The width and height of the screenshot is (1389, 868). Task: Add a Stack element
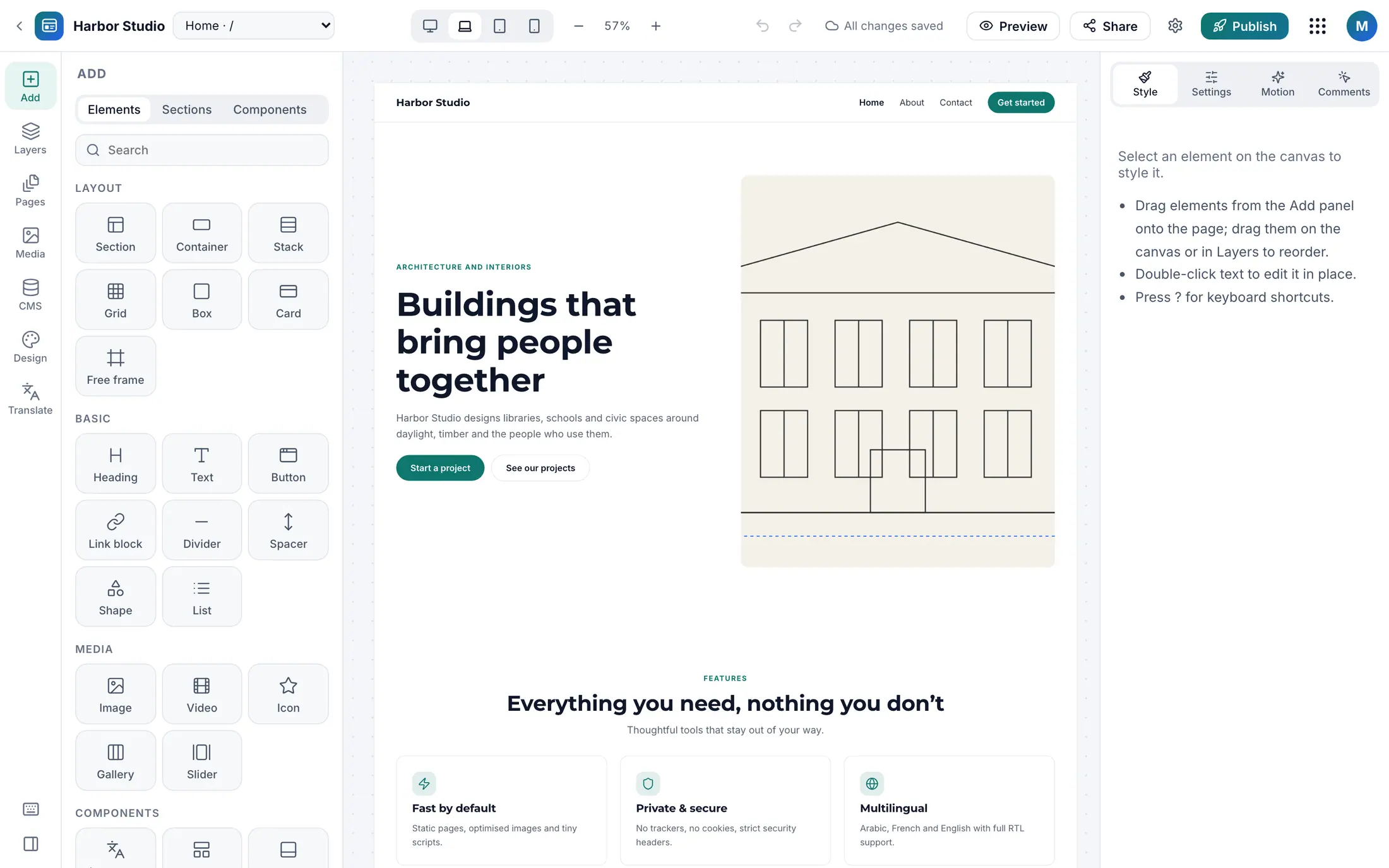pyautogui.click(x=289, y=233)
